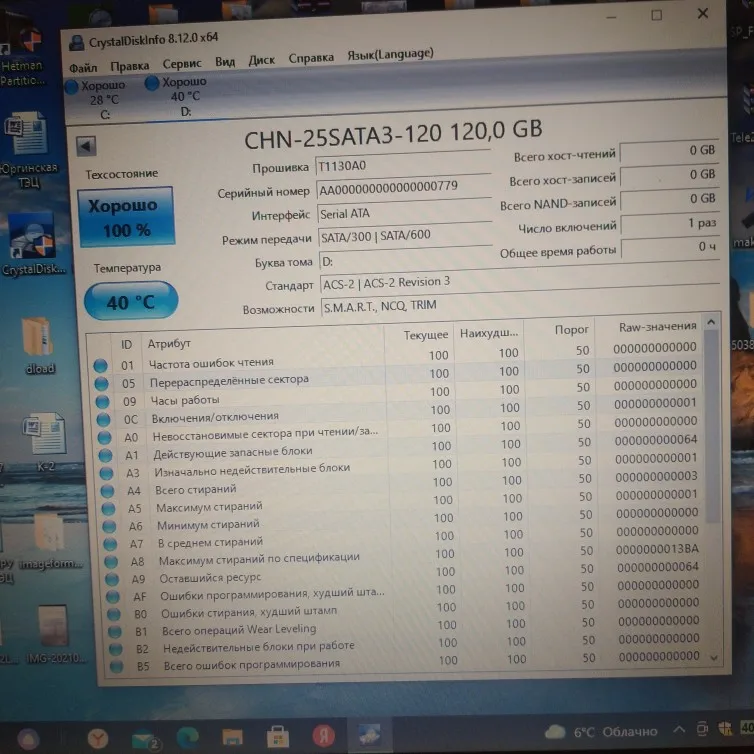The height and width of the screenshot is (754, 754).
Task: Click the previous disk arrow button
Action: tap(86, 146)
